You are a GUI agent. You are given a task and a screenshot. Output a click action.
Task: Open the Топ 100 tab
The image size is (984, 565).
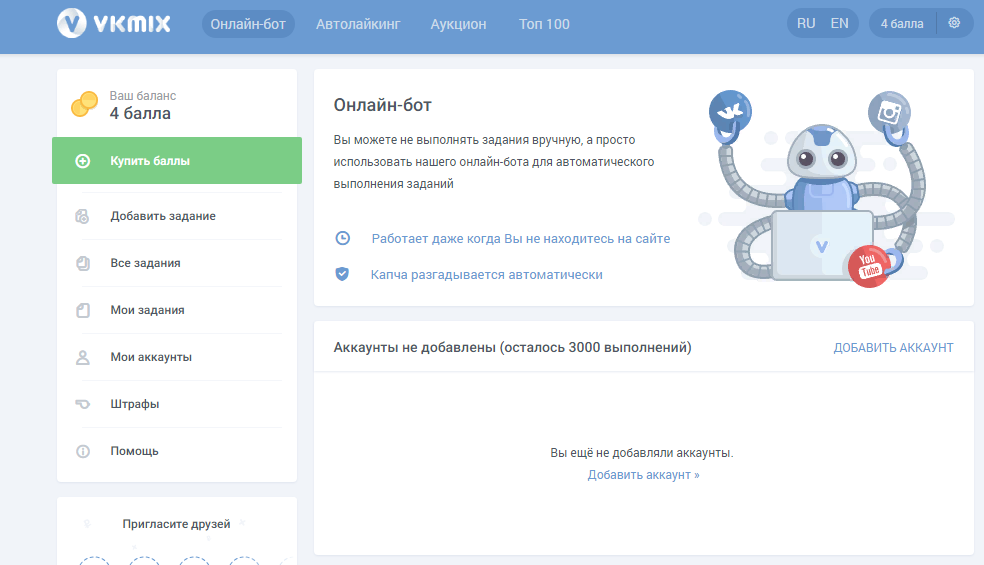click(x=544, y=24)
